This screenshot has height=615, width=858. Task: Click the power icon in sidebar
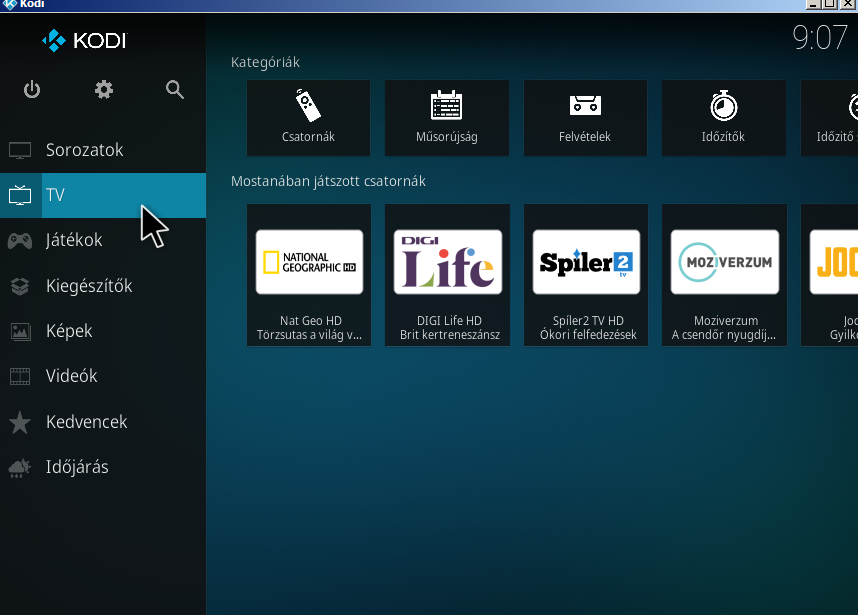tap(32, 89)
